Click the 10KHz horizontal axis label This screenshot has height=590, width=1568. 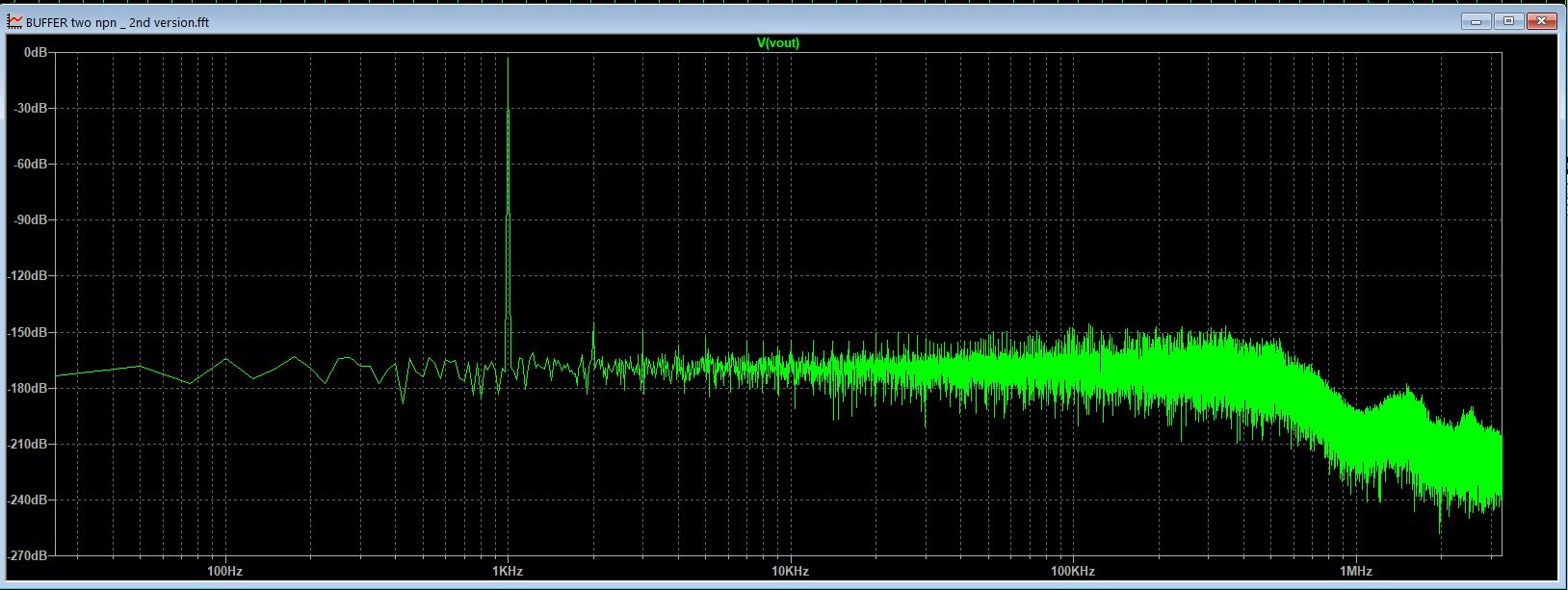click(790, 571)
